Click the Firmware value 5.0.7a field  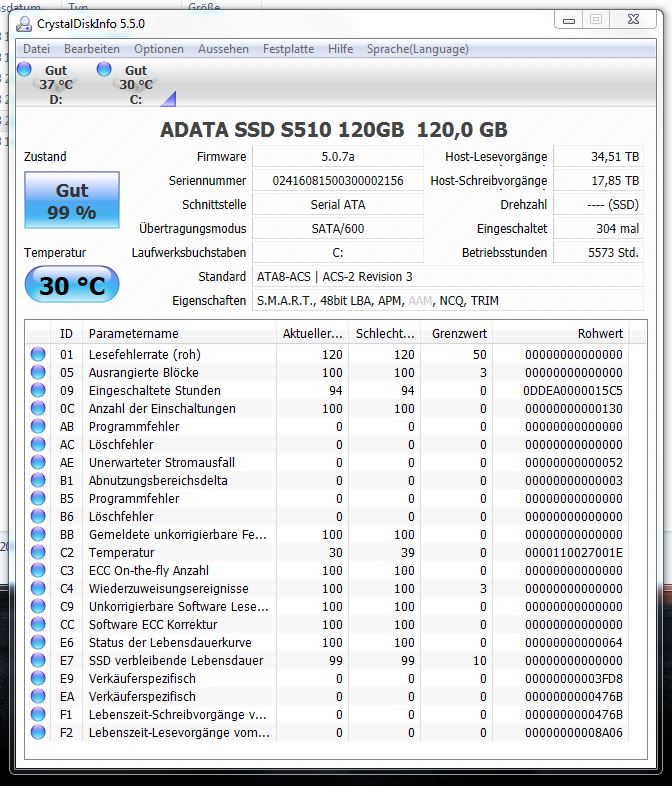338,156
